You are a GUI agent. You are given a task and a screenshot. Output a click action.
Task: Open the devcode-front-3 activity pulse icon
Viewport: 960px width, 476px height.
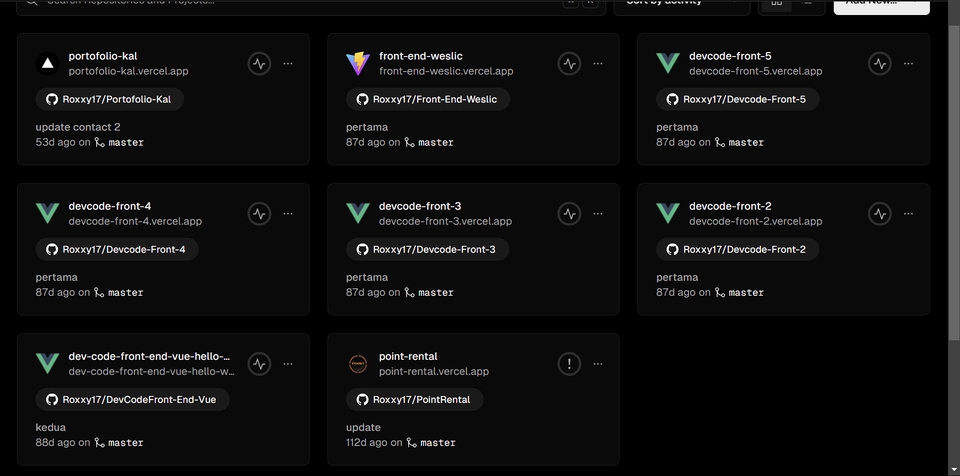(x=569, y=213)
